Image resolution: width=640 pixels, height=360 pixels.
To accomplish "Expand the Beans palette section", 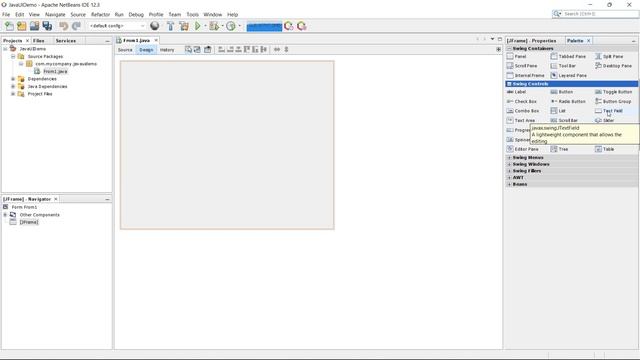I will pyautogui.click(x=509, y=184).
